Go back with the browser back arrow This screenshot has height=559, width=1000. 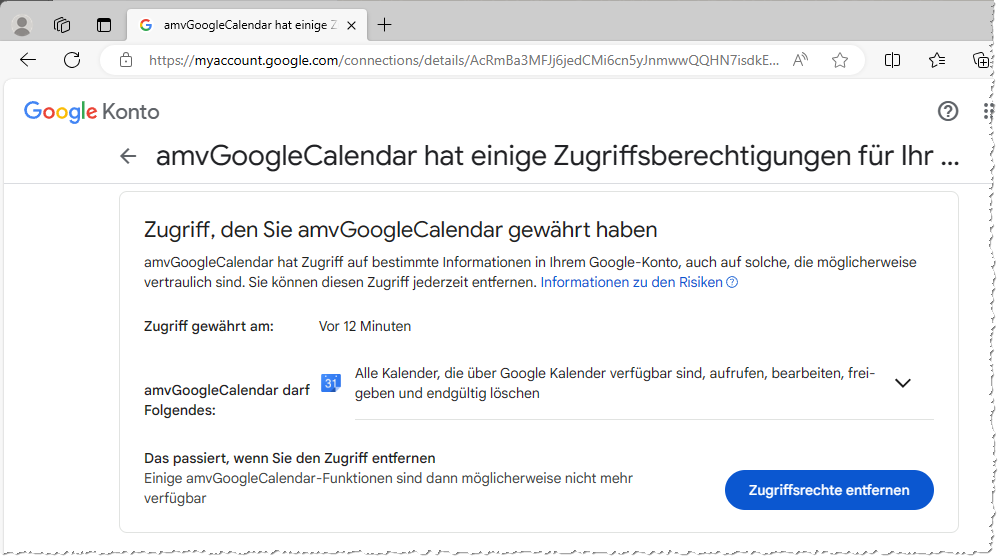[28, 60]
